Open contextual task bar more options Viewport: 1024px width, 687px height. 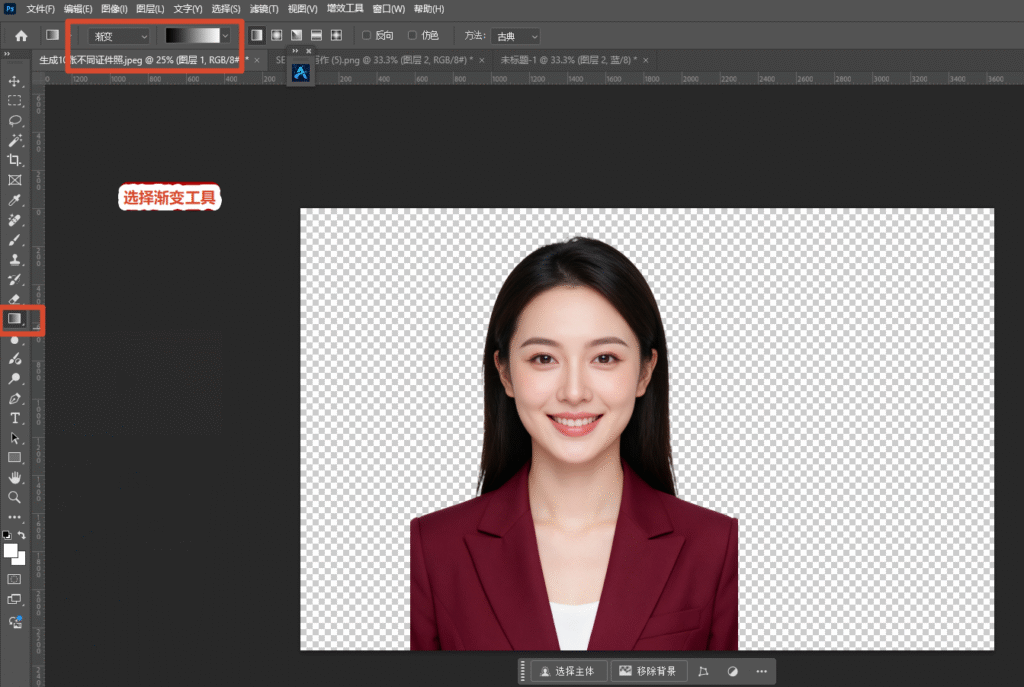point(761,671)
